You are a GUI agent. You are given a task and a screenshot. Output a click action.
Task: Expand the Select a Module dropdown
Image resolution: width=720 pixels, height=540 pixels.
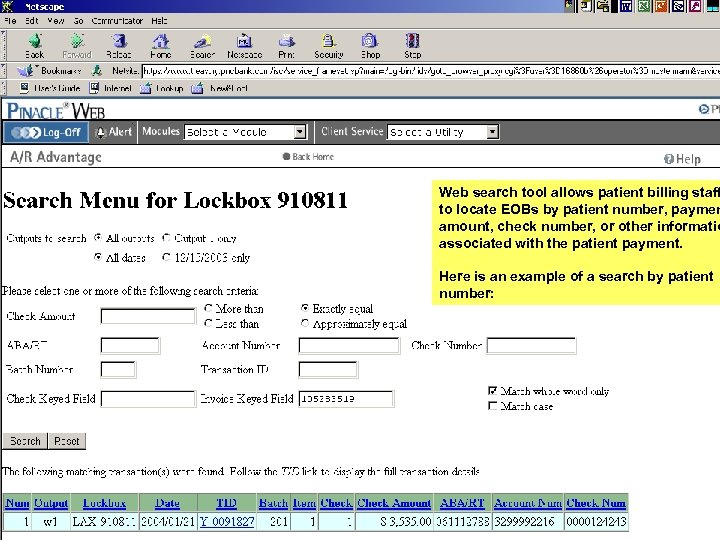coord(300,132)
